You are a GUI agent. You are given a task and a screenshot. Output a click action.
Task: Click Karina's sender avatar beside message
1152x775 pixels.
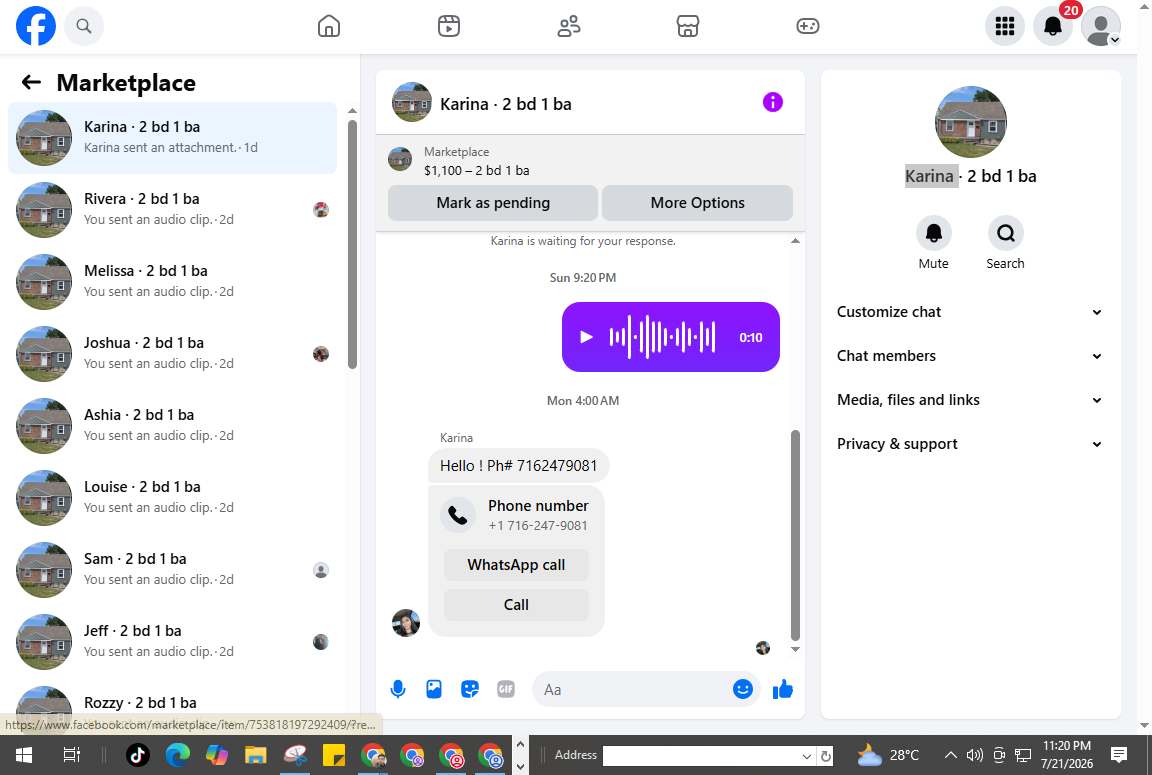coord(406,623)
